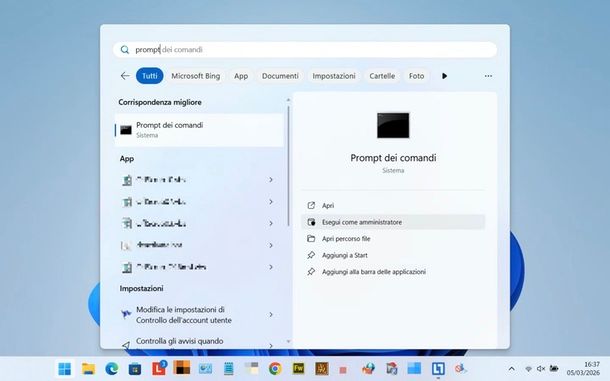This screenshot has height=381, width=610.
Task: Click pin icon beside Aggiungi alla barra delle applicazioni
Action: (x=311, y=272)
